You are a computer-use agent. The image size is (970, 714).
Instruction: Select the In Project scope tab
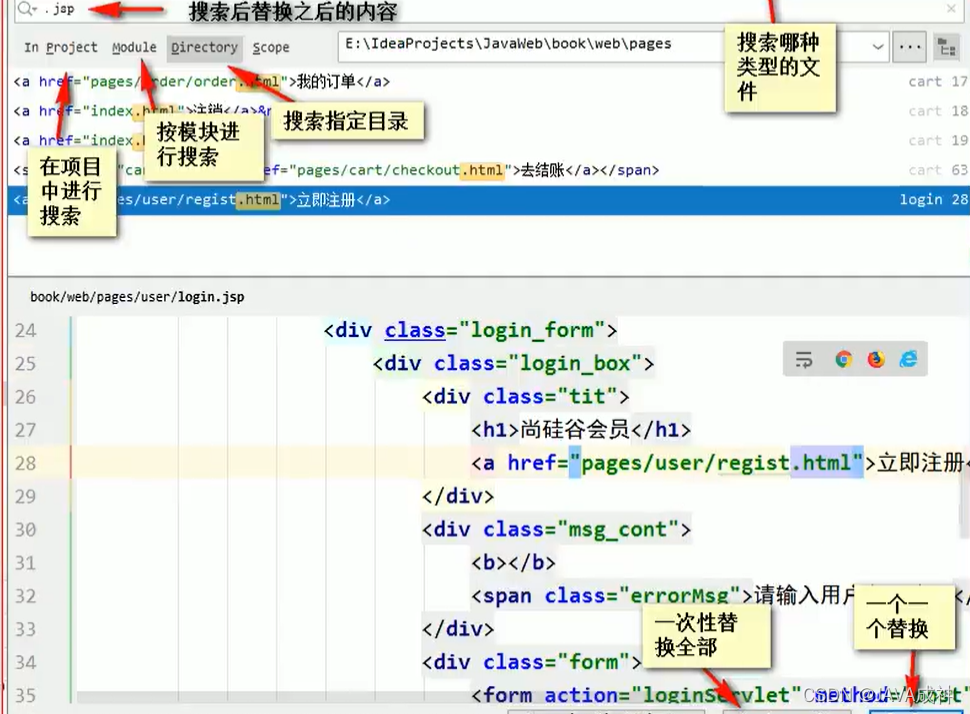pyautogui.click(x=61, y=48)
